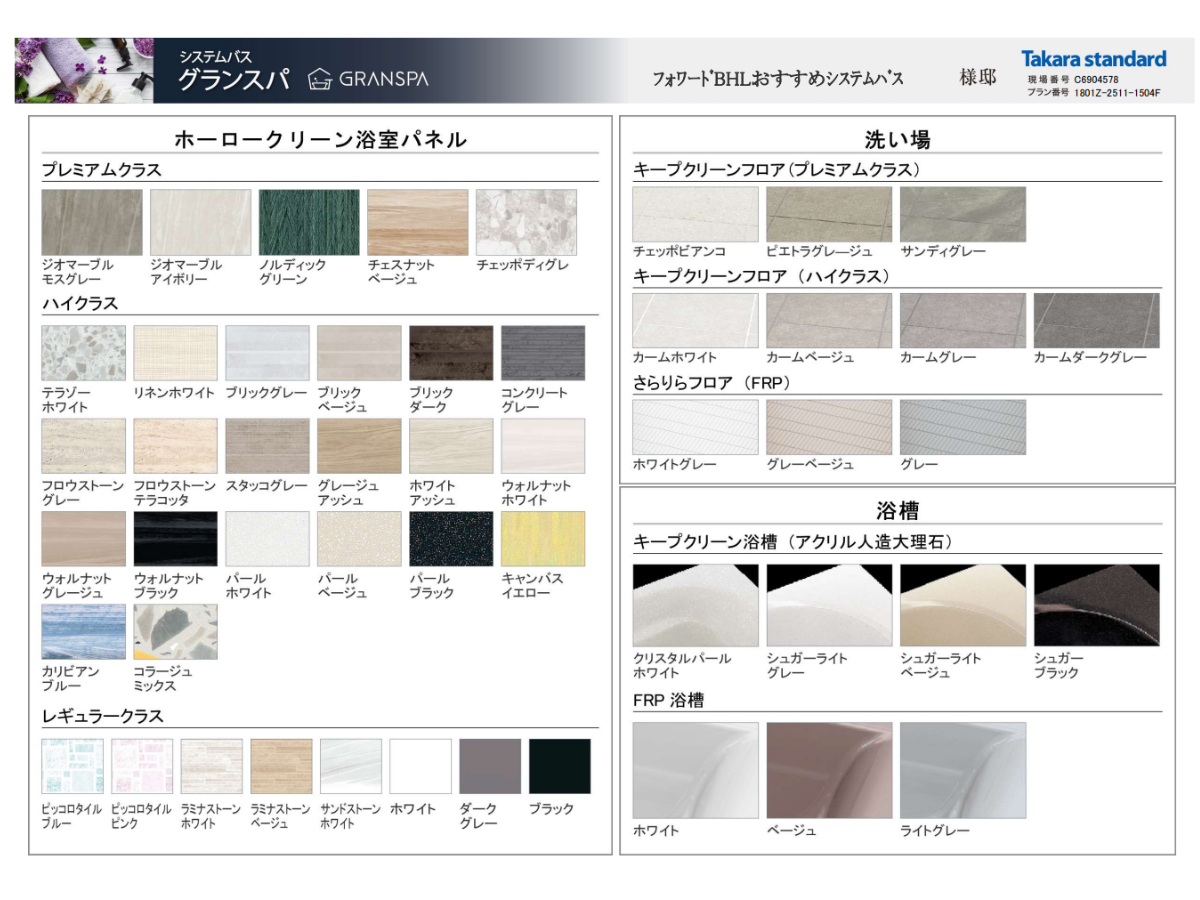Select the カームダークグレー floor swatch
Viewport: 1200px width, 900px height.
pos(1096,320)
